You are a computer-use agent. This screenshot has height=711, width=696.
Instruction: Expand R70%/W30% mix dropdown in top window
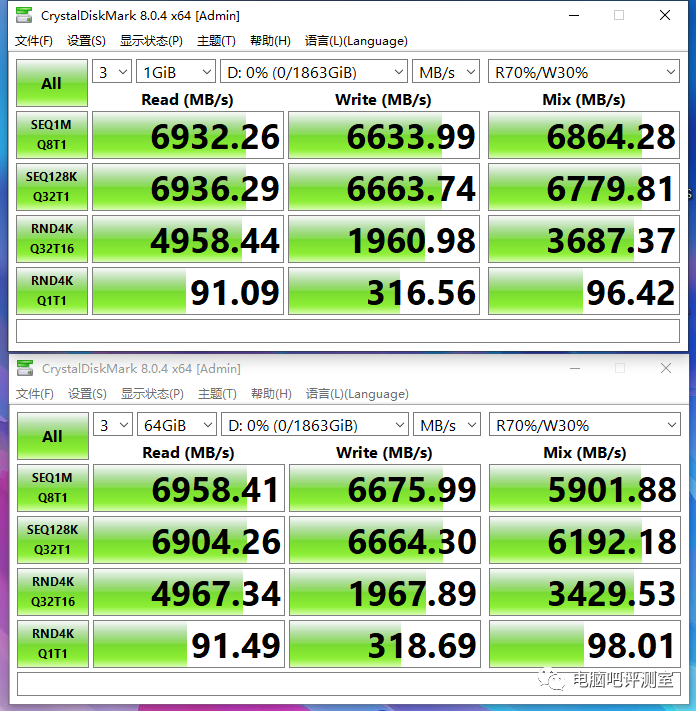click(x=584, y=72)
